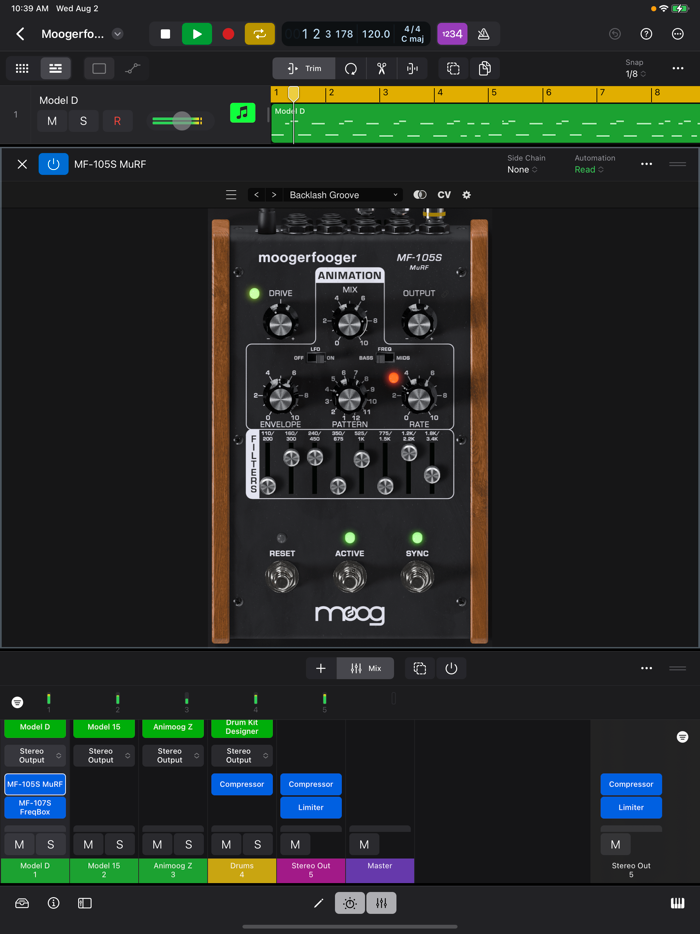Toggle the metronome icon

tap(484, 34)
